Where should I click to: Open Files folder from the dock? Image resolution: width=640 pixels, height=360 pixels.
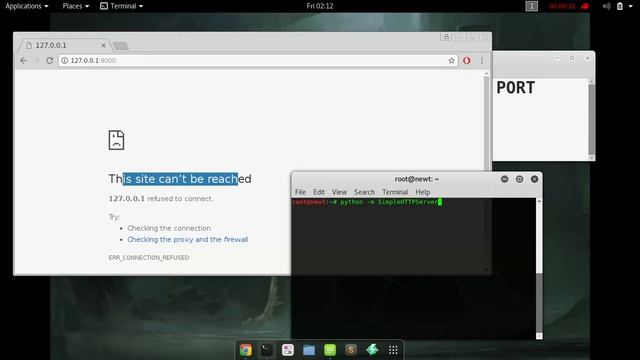(309, 350)
